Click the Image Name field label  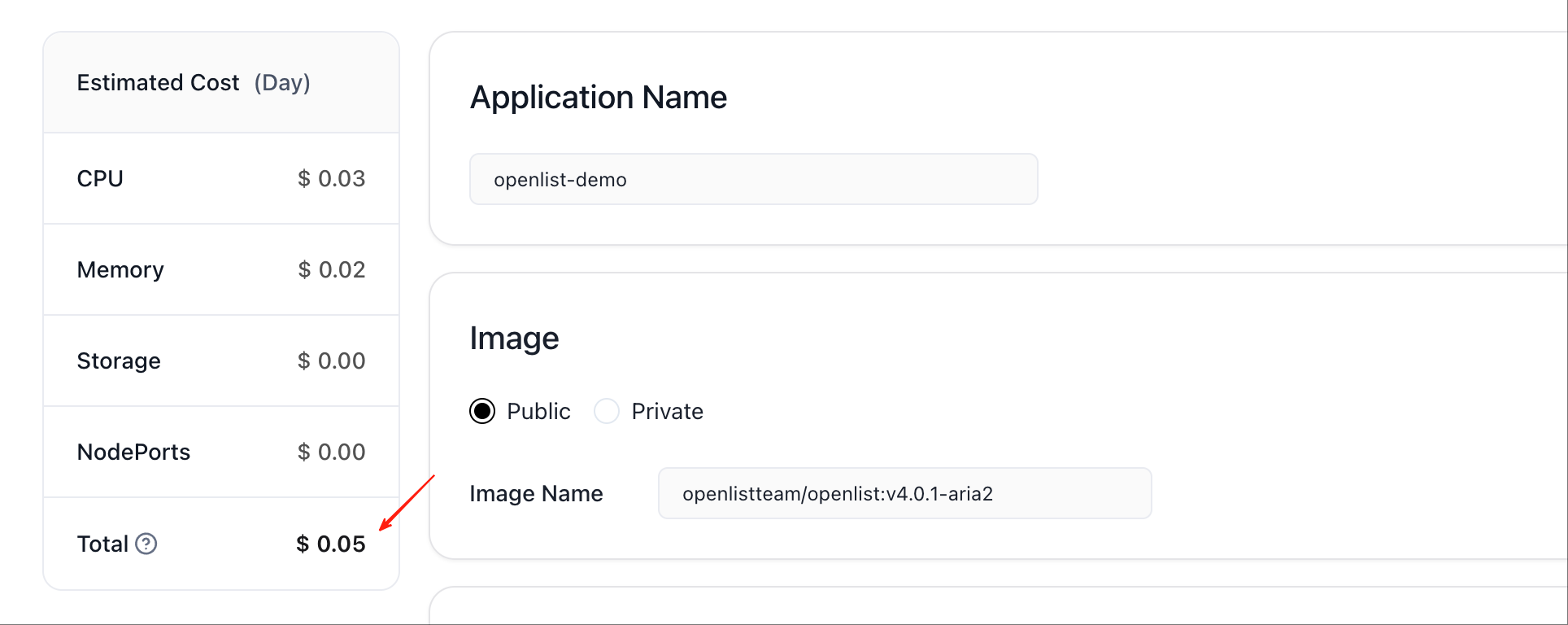click(x=536, y=493)
